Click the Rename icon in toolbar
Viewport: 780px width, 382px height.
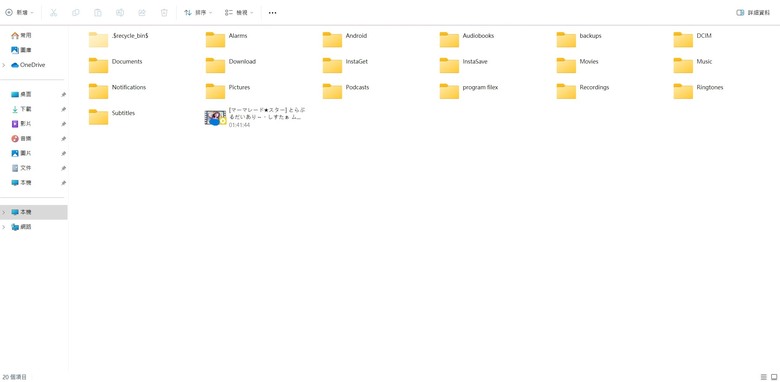tap(120, 12)
